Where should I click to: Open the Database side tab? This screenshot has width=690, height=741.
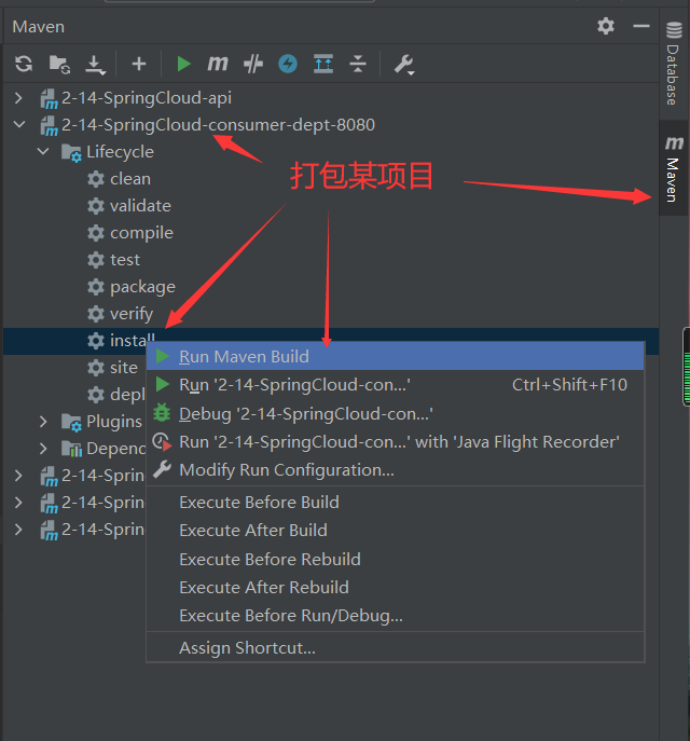coord(674,64)
